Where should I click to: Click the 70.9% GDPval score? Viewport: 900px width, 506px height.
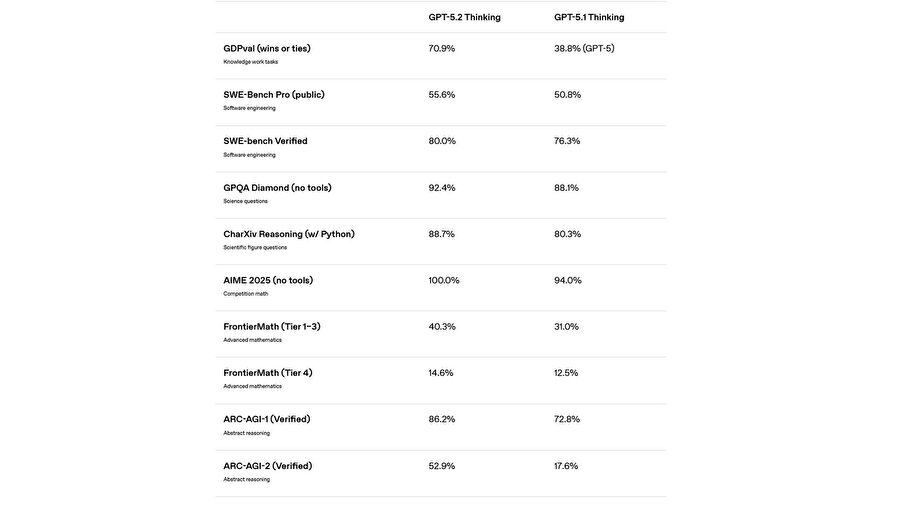[x=442, y=48]
